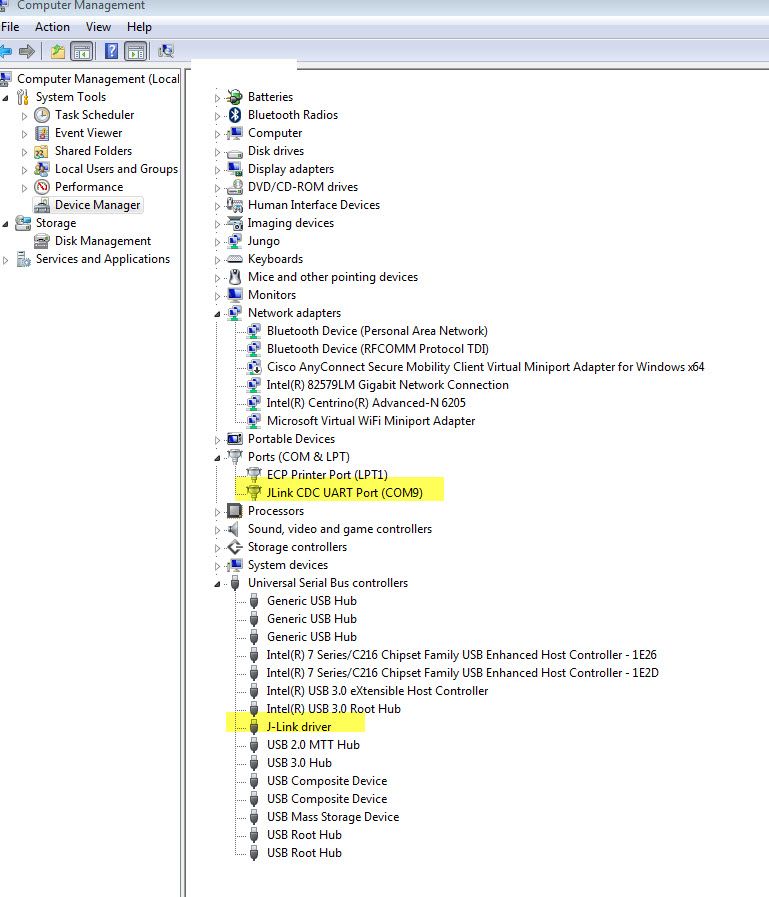Expand the Portable Devices category

(217, 440)
